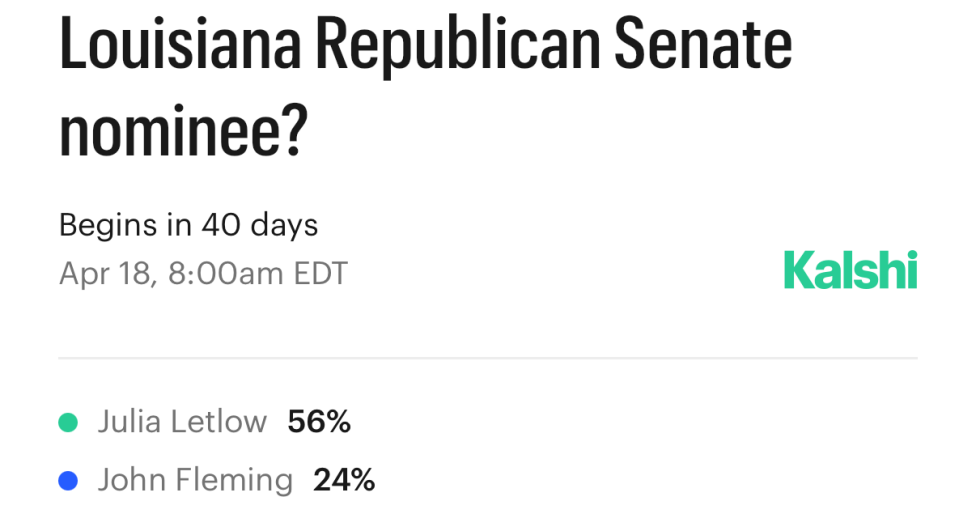975x512 pixels.
Task: Click the horizontal divider line
Action: pos(488,357)
